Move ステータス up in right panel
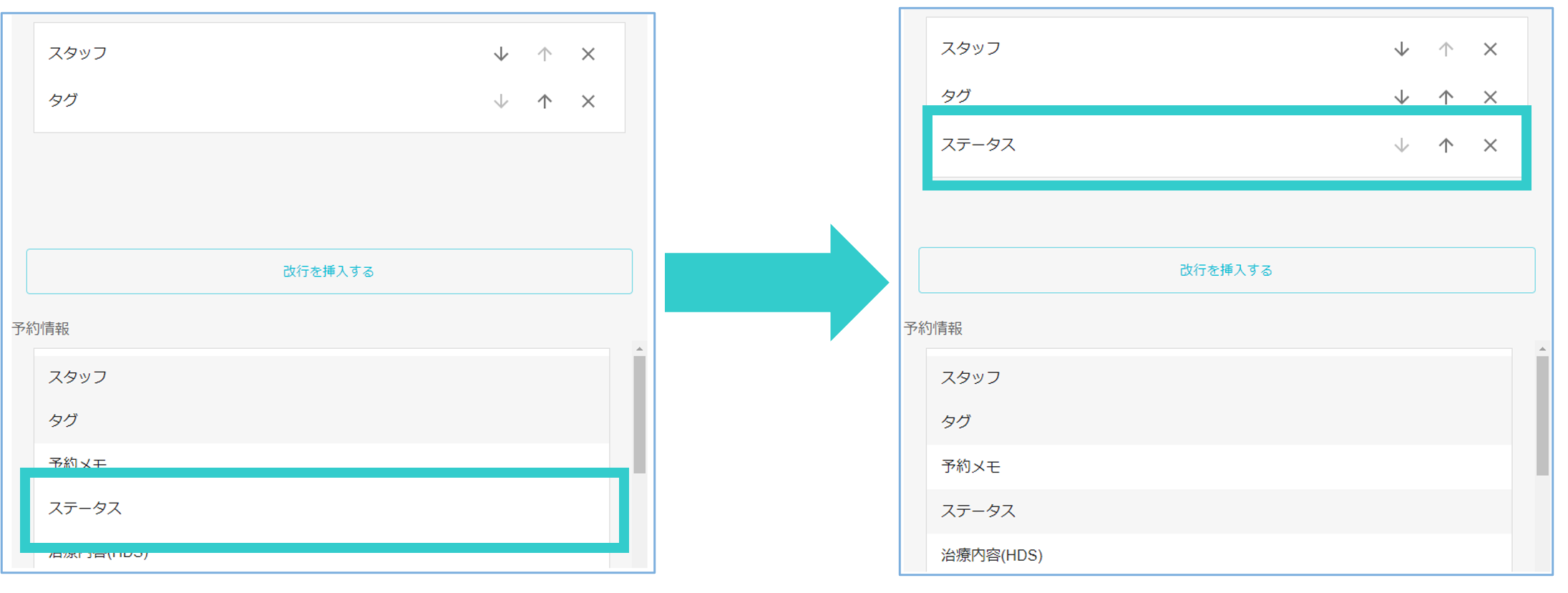This screenshot has width=1568, height=593. pos(1446,145)
